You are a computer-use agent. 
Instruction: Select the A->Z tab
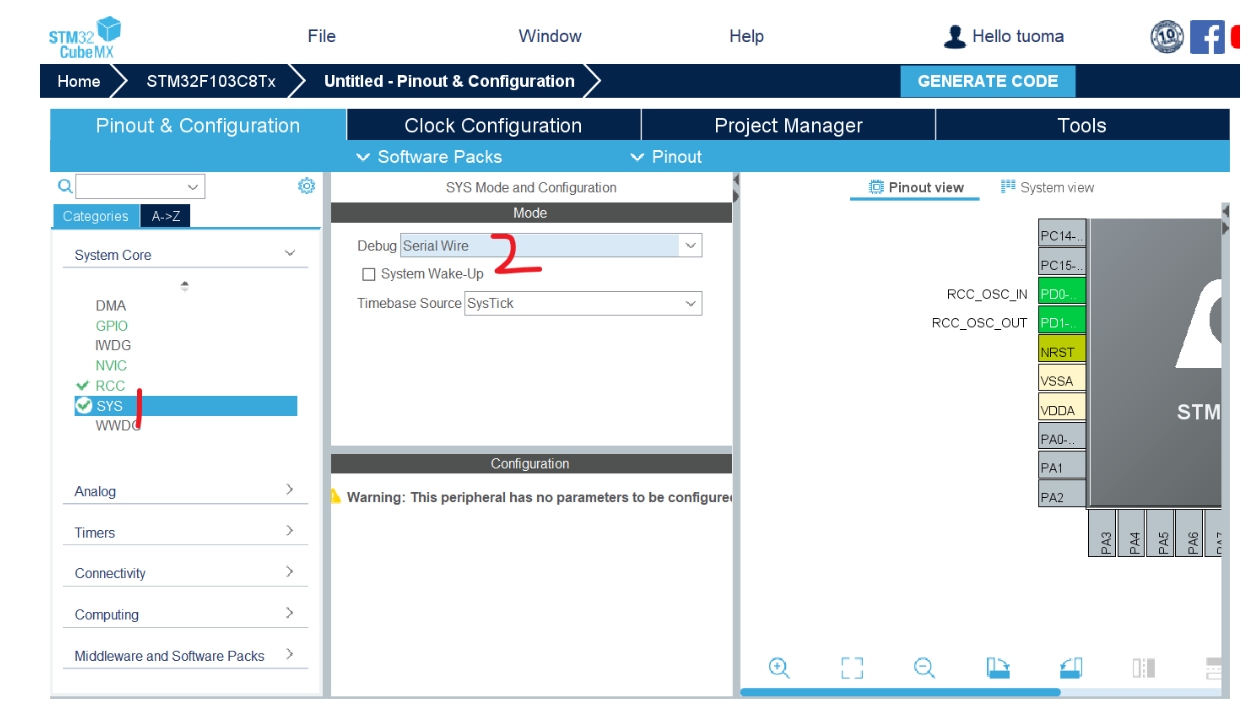(x=165, y=216)
